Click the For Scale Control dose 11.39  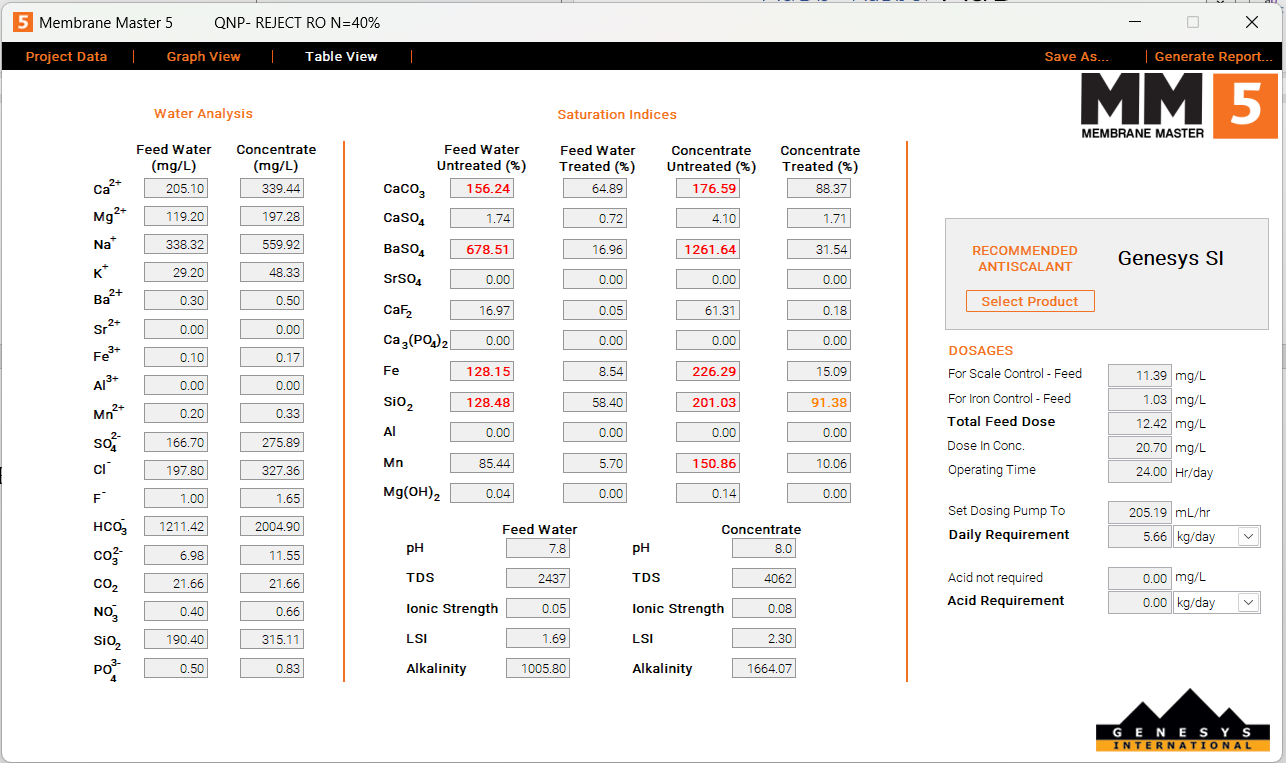click(1140, 375)
